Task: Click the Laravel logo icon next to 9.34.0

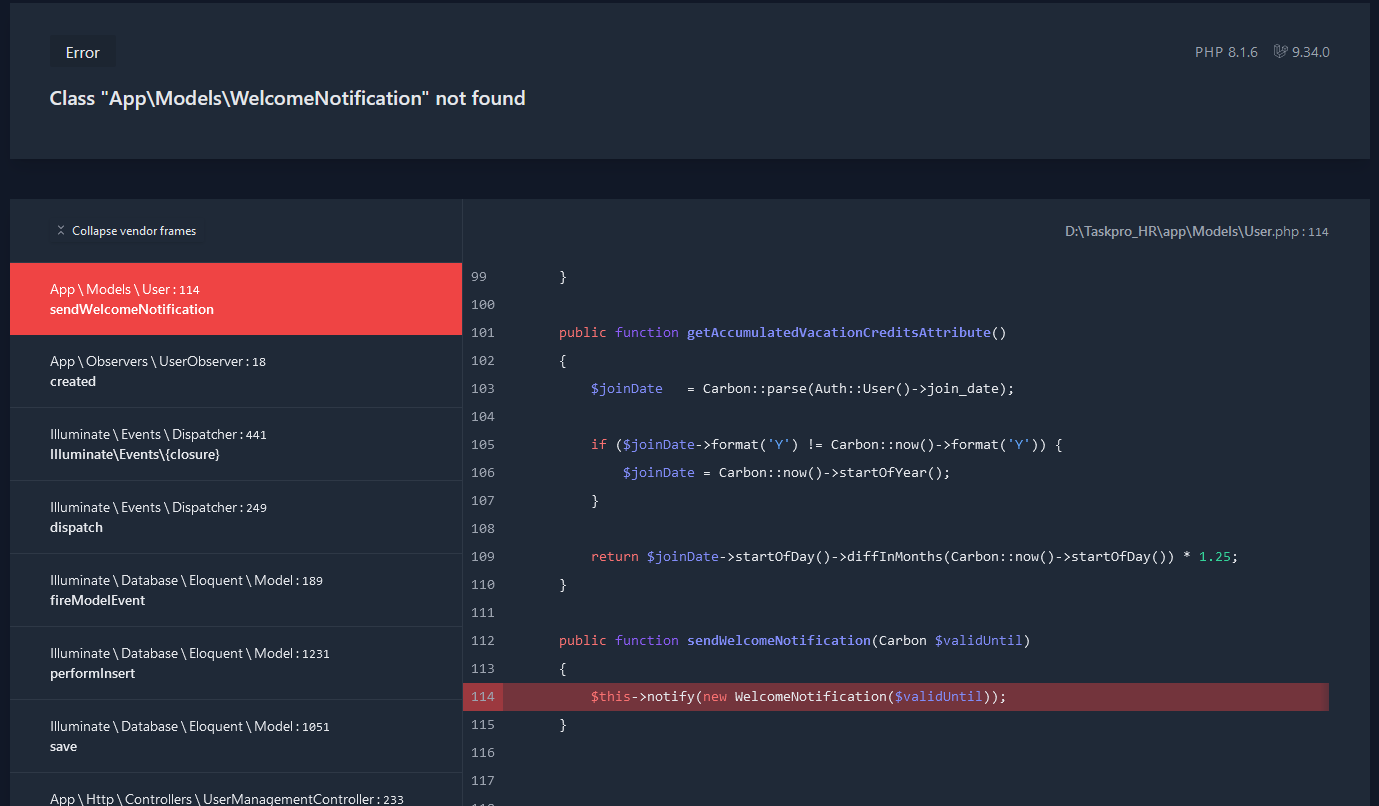Action: click(x=1280, y=52)
